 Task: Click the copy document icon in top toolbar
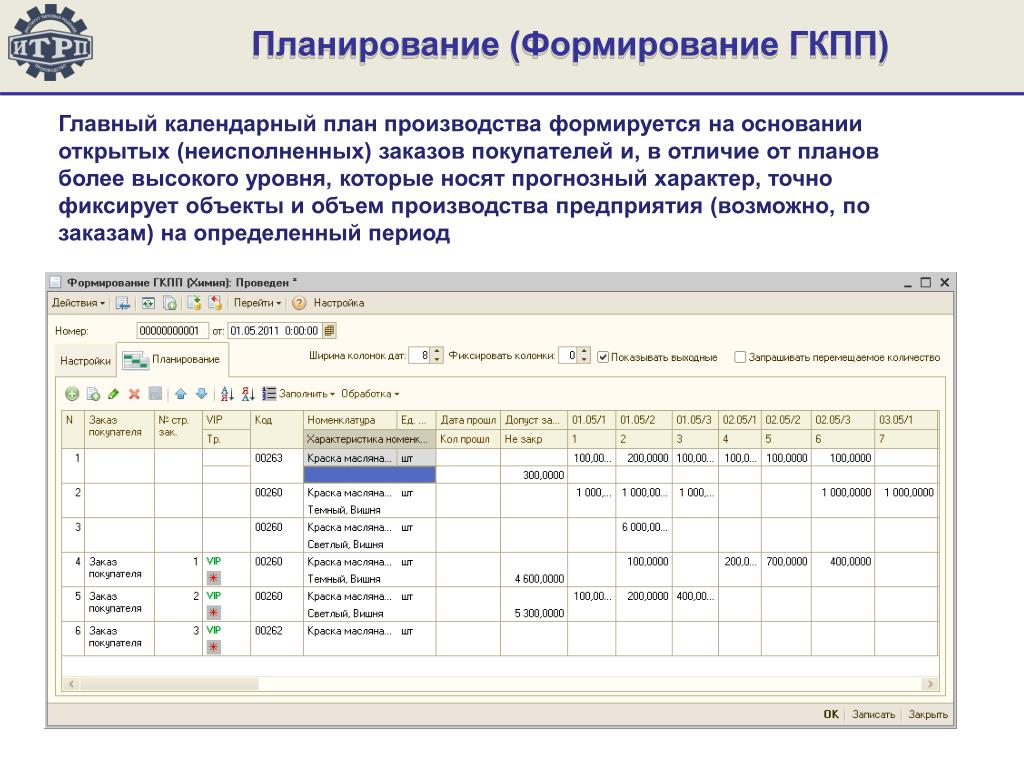pos(169,303)
